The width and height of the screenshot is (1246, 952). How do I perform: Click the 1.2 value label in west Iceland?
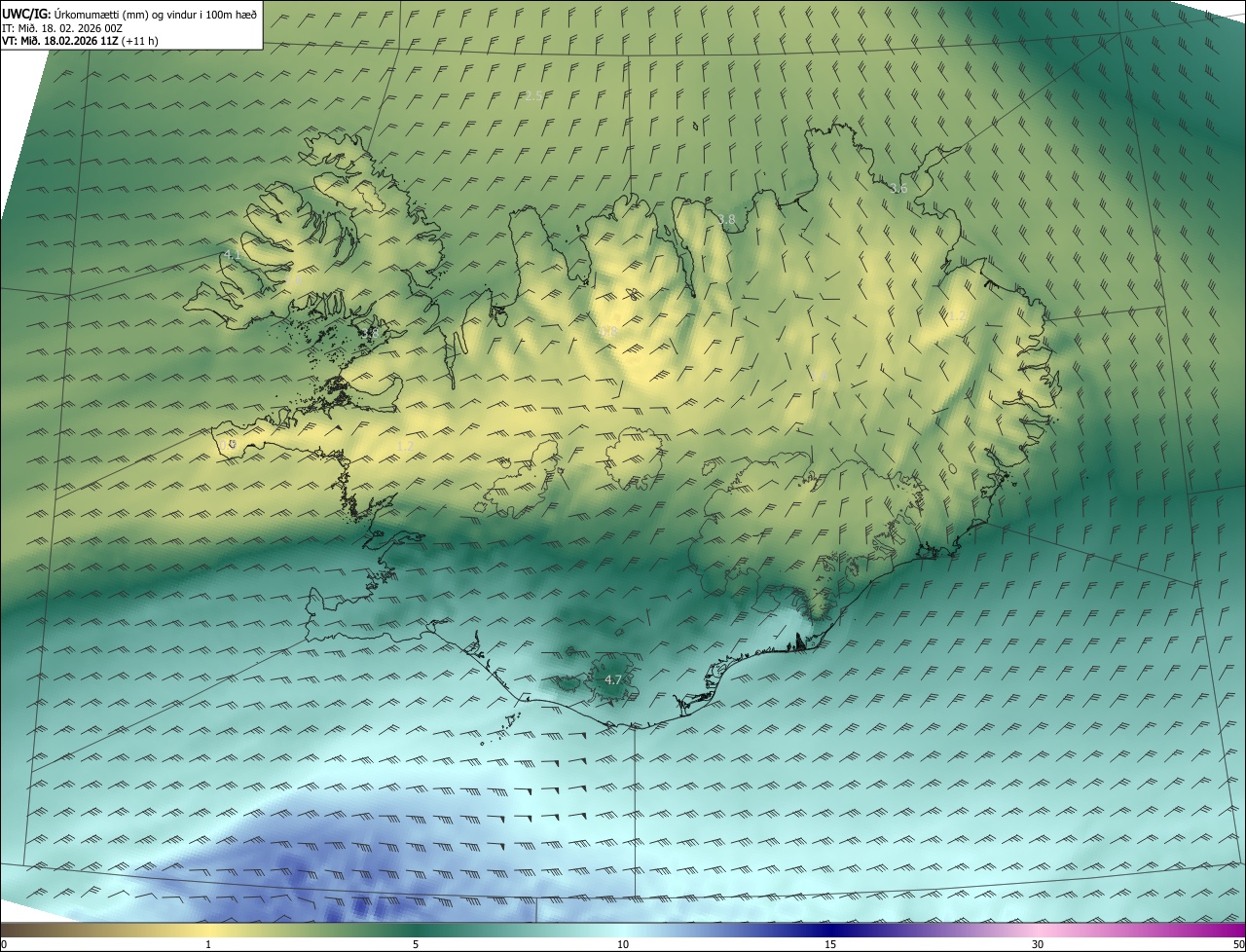(406, 446)
